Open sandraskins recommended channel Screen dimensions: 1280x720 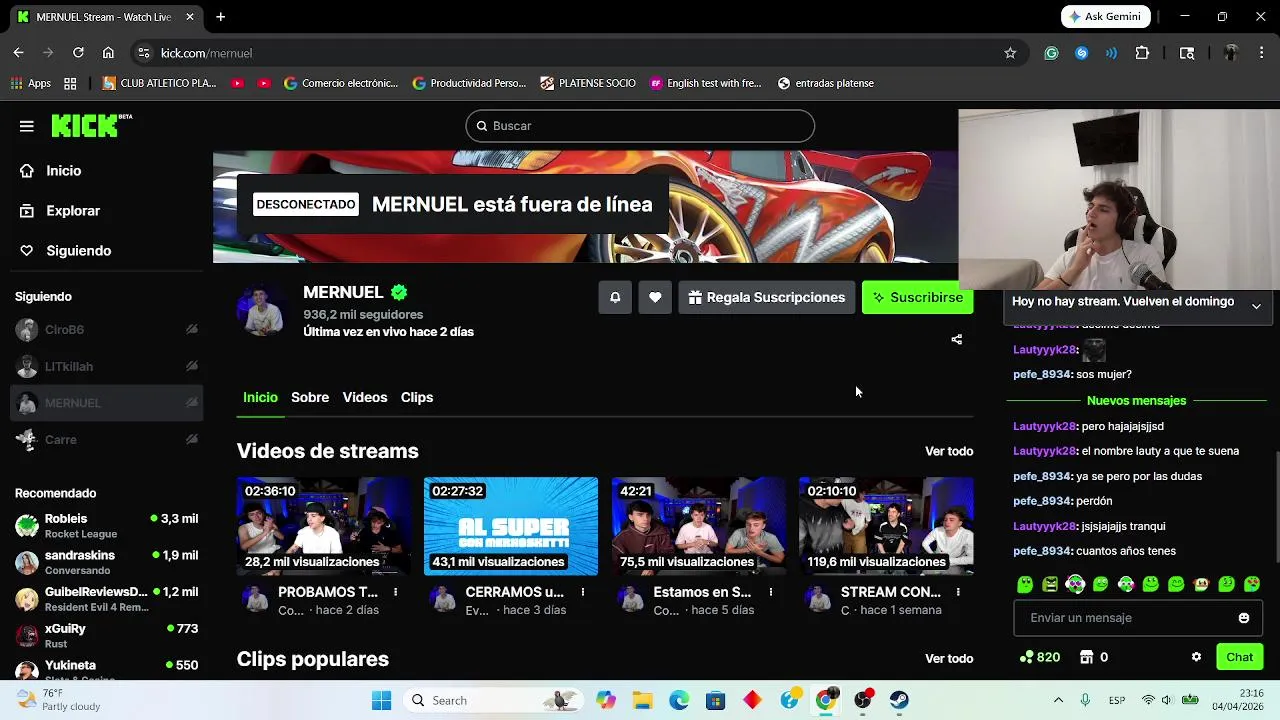[106, 562]
